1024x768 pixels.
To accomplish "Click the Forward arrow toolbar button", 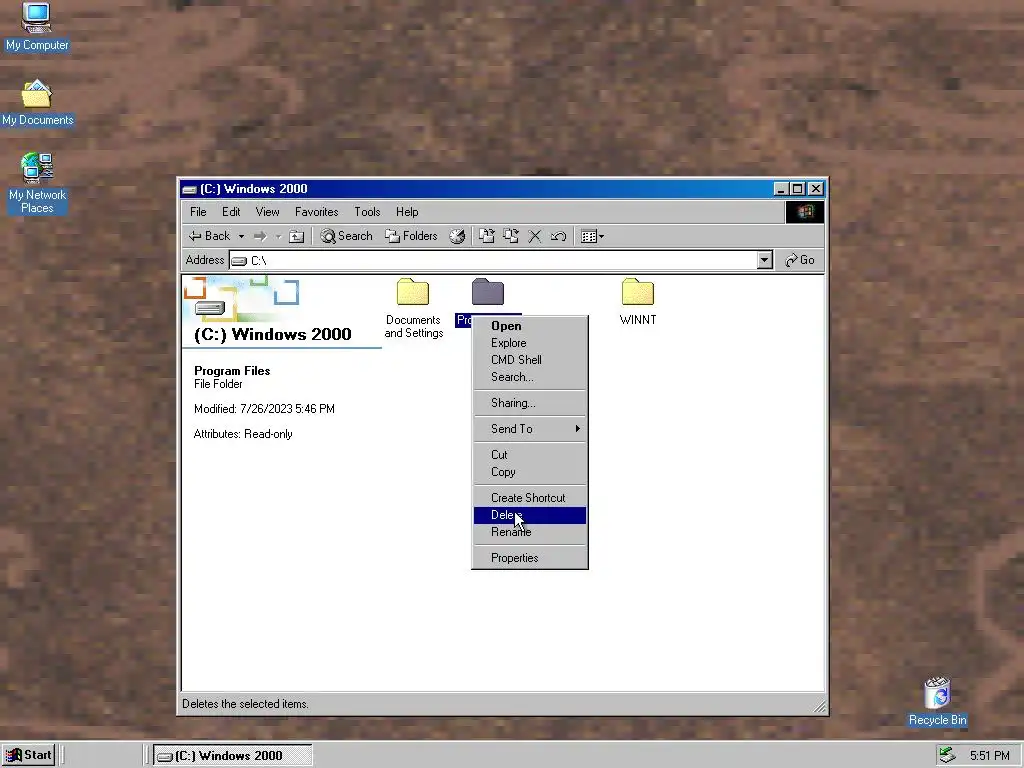I will coord(260,236).
